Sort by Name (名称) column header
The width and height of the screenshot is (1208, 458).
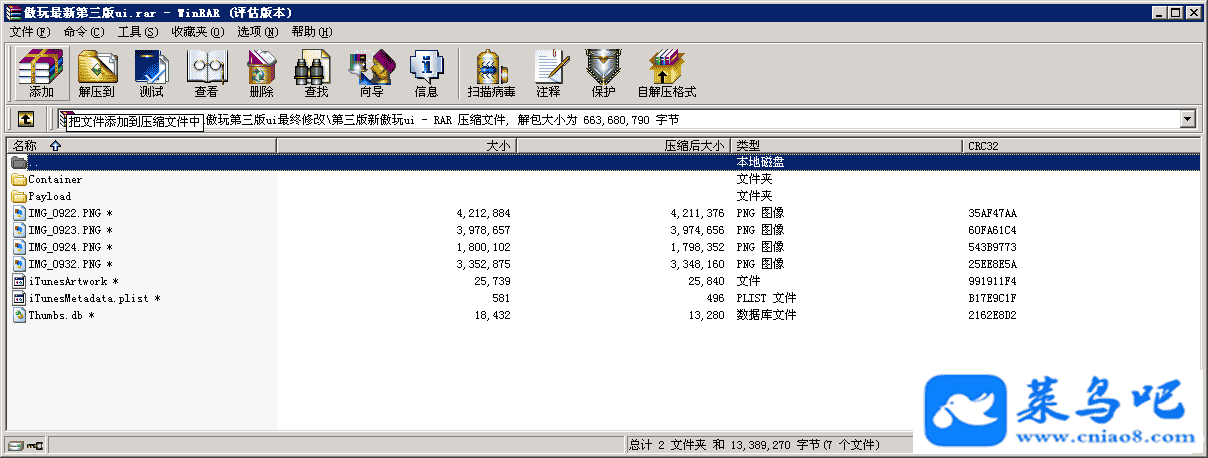[141, 146]
